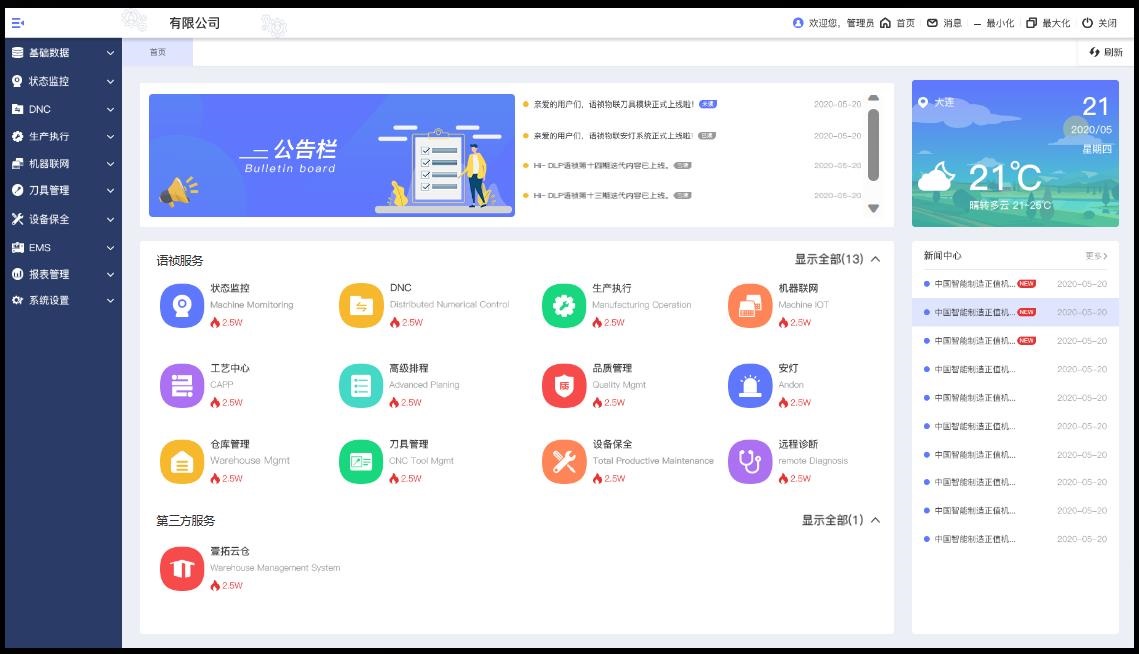Toggle the sidebar collapse icon at top-left
The width and height of the screenshot is (1139, 654).
[17, 23]
